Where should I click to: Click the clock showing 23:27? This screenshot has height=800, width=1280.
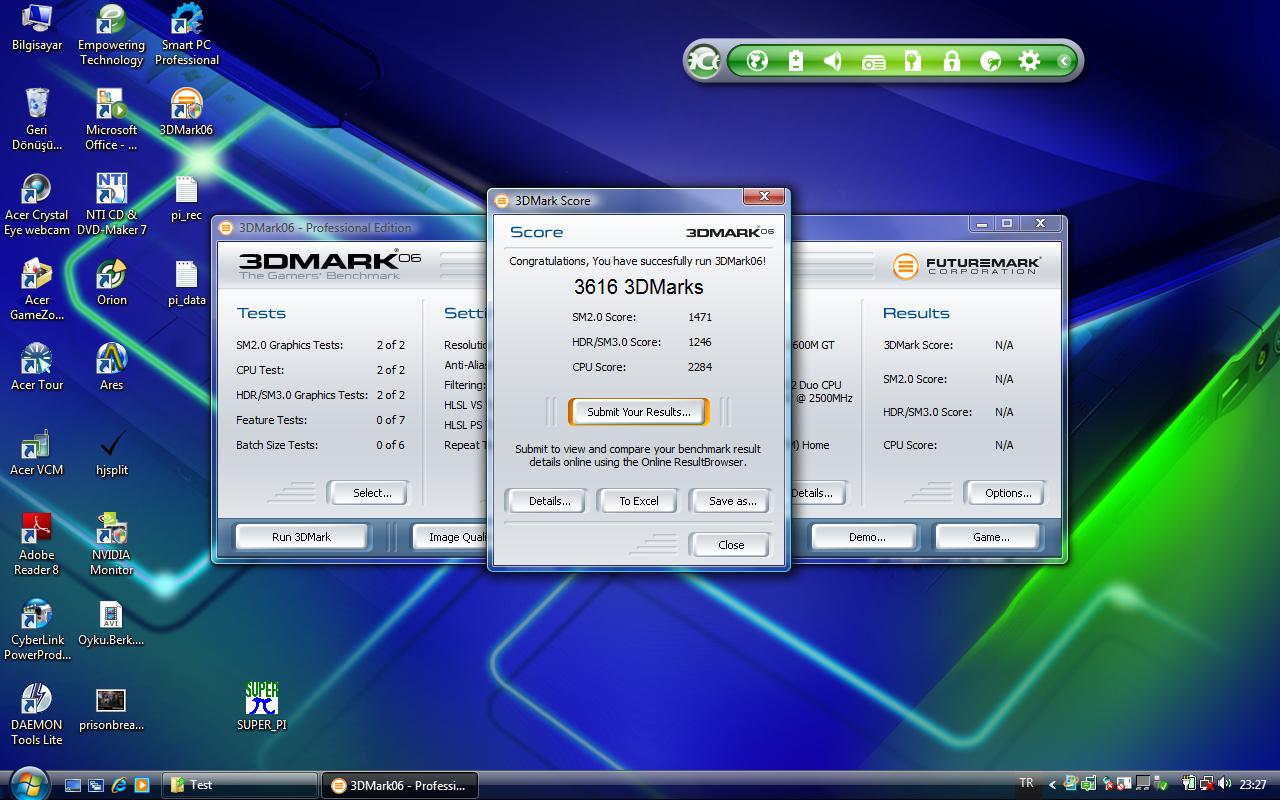1253,785
